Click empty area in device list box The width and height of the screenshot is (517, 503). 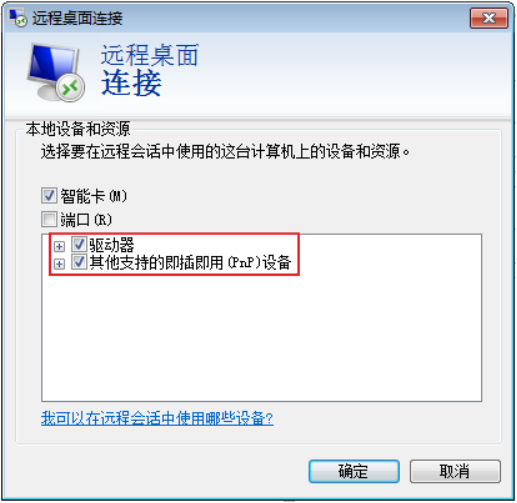(x=262, y=337)
